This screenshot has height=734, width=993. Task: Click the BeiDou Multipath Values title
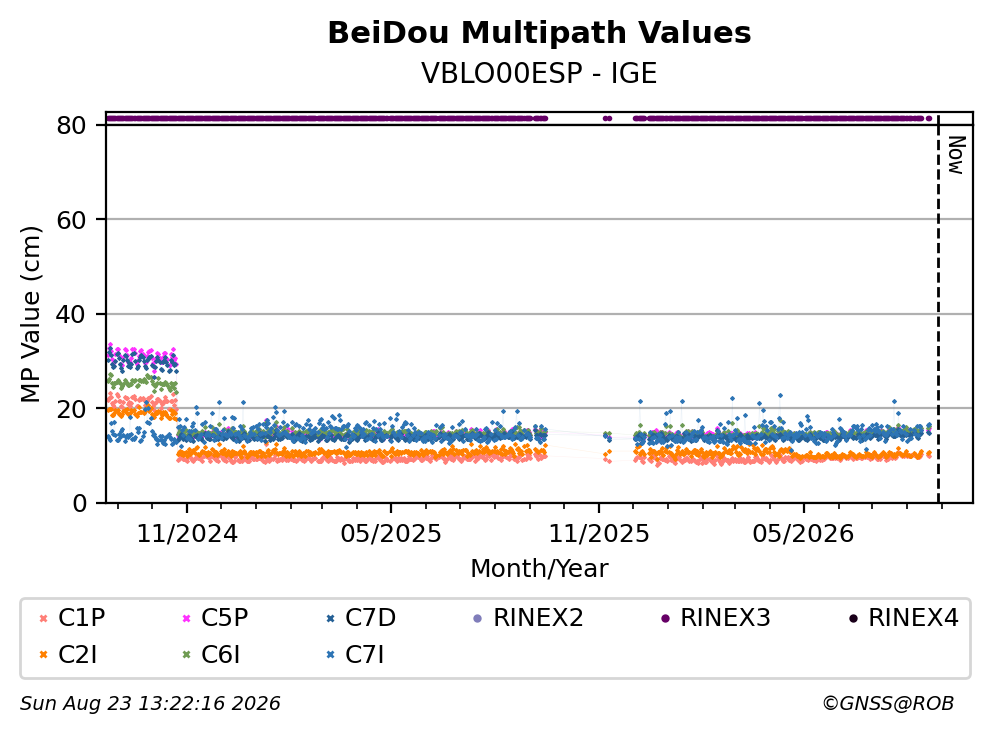539,33
